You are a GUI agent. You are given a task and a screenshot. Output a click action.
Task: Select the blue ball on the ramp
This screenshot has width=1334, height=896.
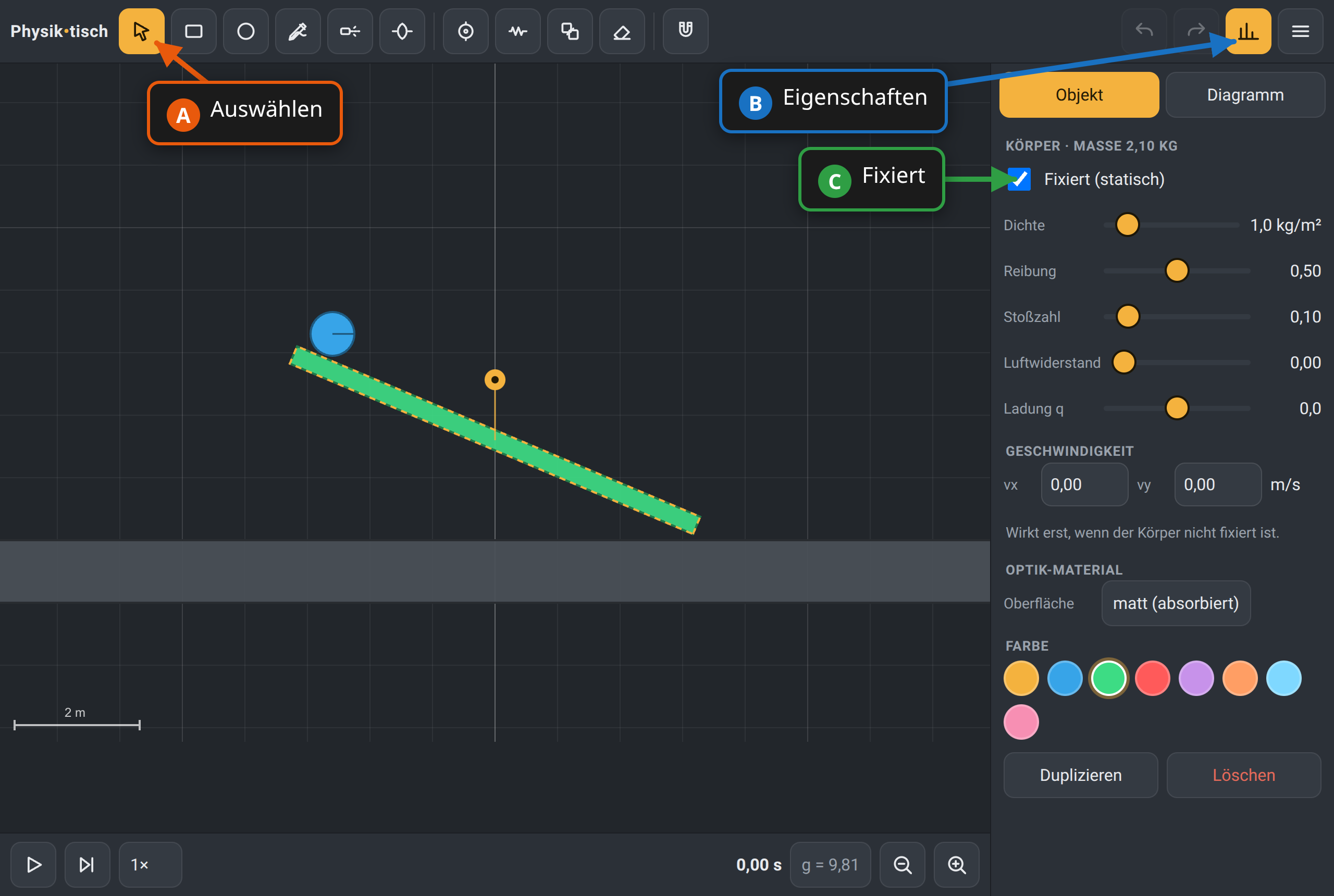pos(332,334)
